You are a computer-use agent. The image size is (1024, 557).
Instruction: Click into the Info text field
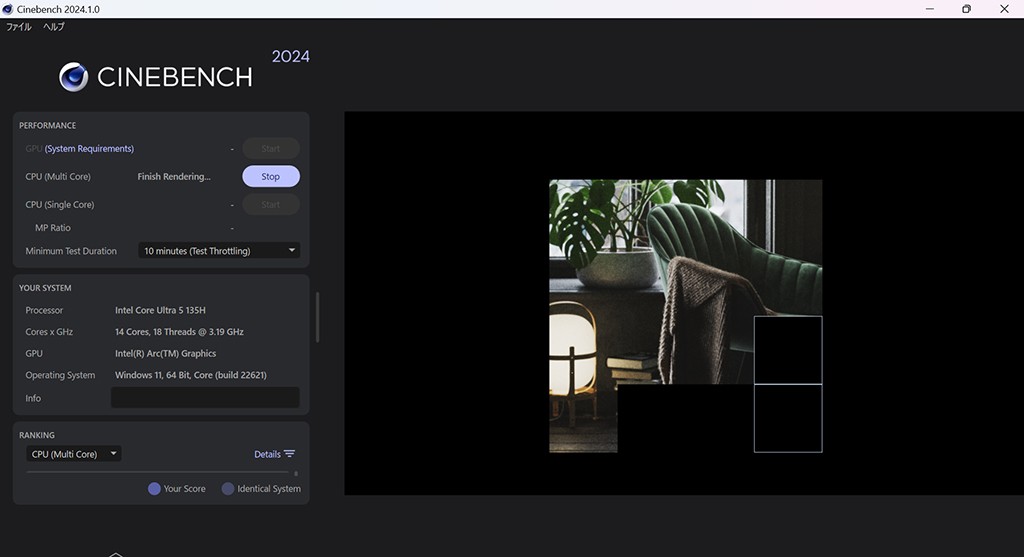(205, 398)
